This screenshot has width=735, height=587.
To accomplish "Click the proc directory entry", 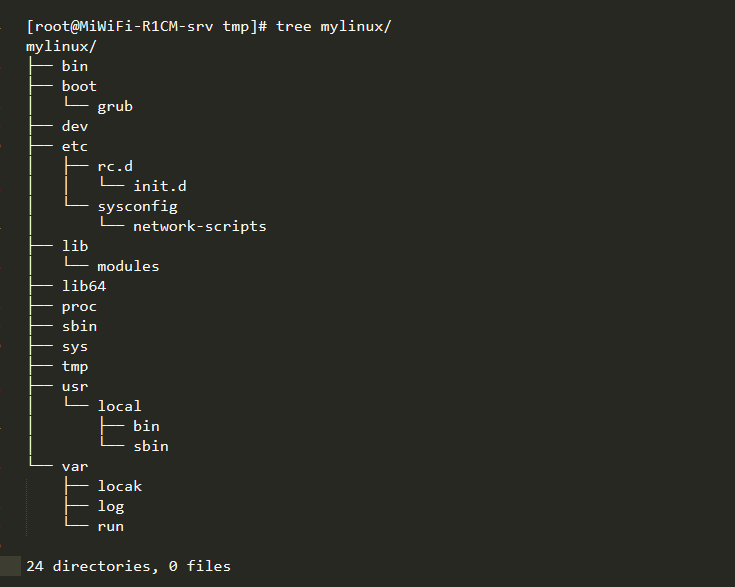I will 79,307.
